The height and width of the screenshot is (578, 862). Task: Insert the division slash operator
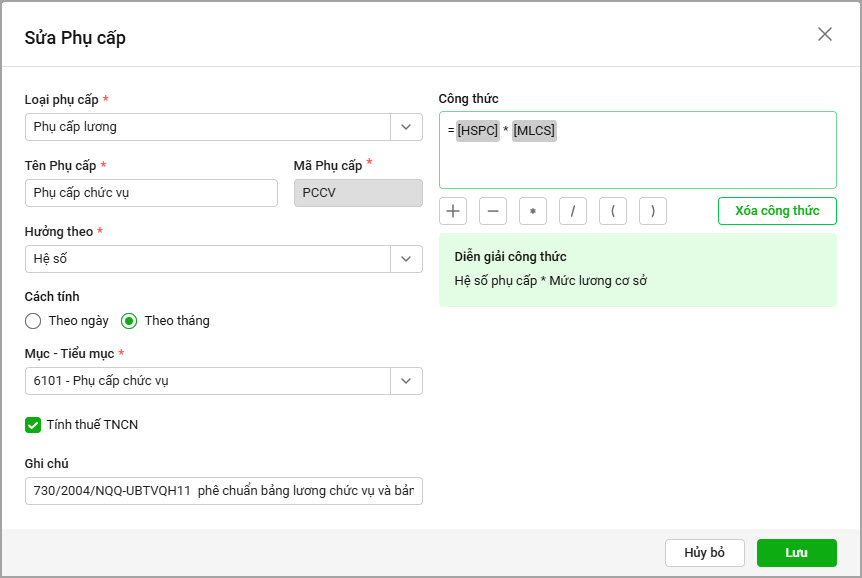pyautogui.click(x=573, y=211)
